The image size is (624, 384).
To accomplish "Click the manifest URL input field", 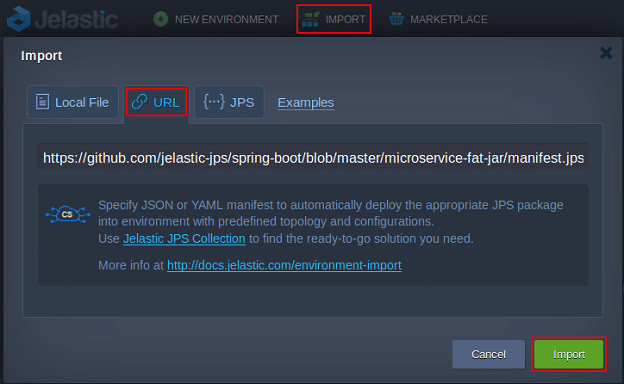I will click(x=313, y=158).
